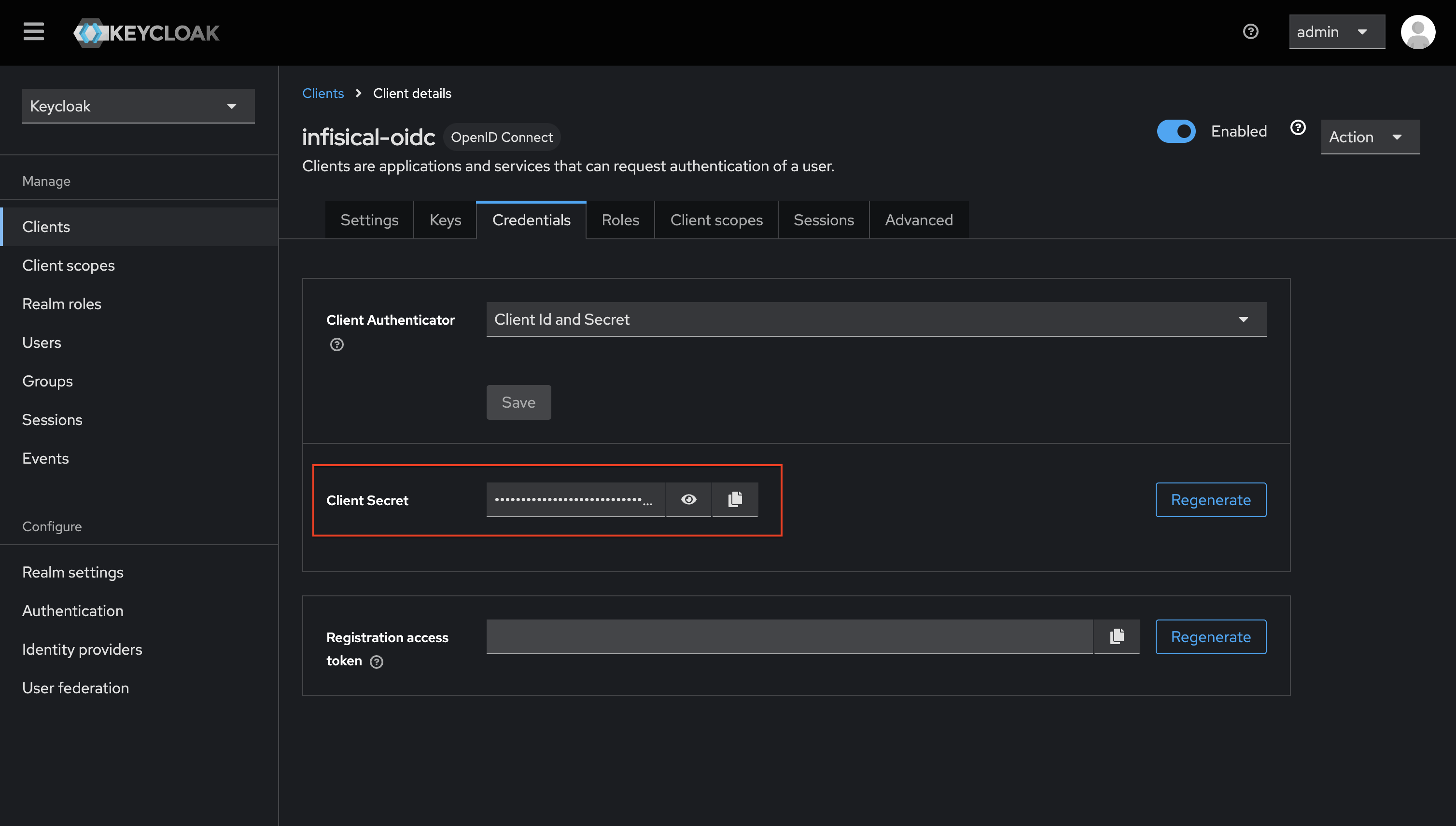Open the help icon in the top bar
The width and height of the screenshot is (1456, 826).
point(1250,32)
